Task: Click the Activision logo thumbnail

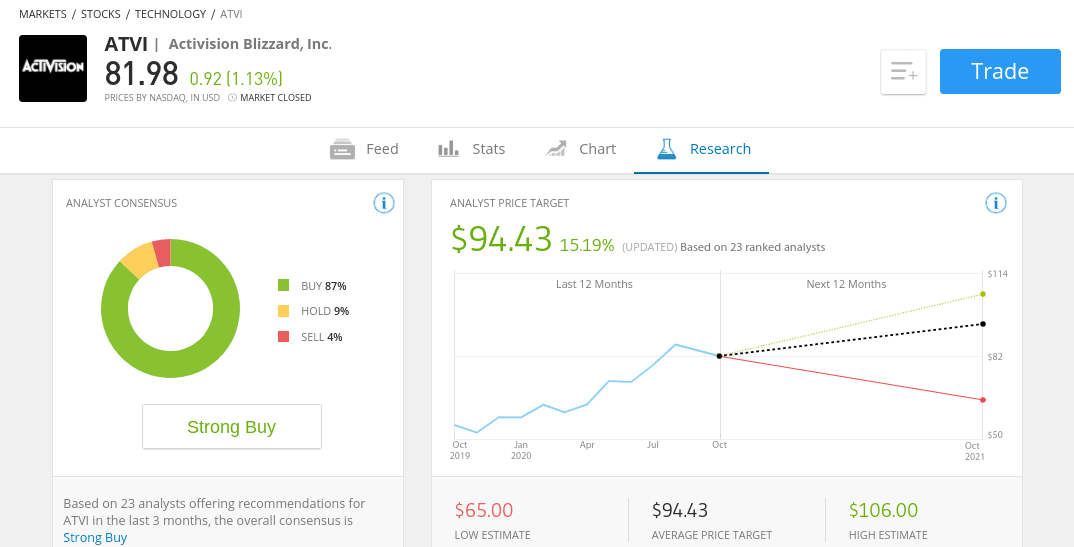Action: tap(53, 68)
